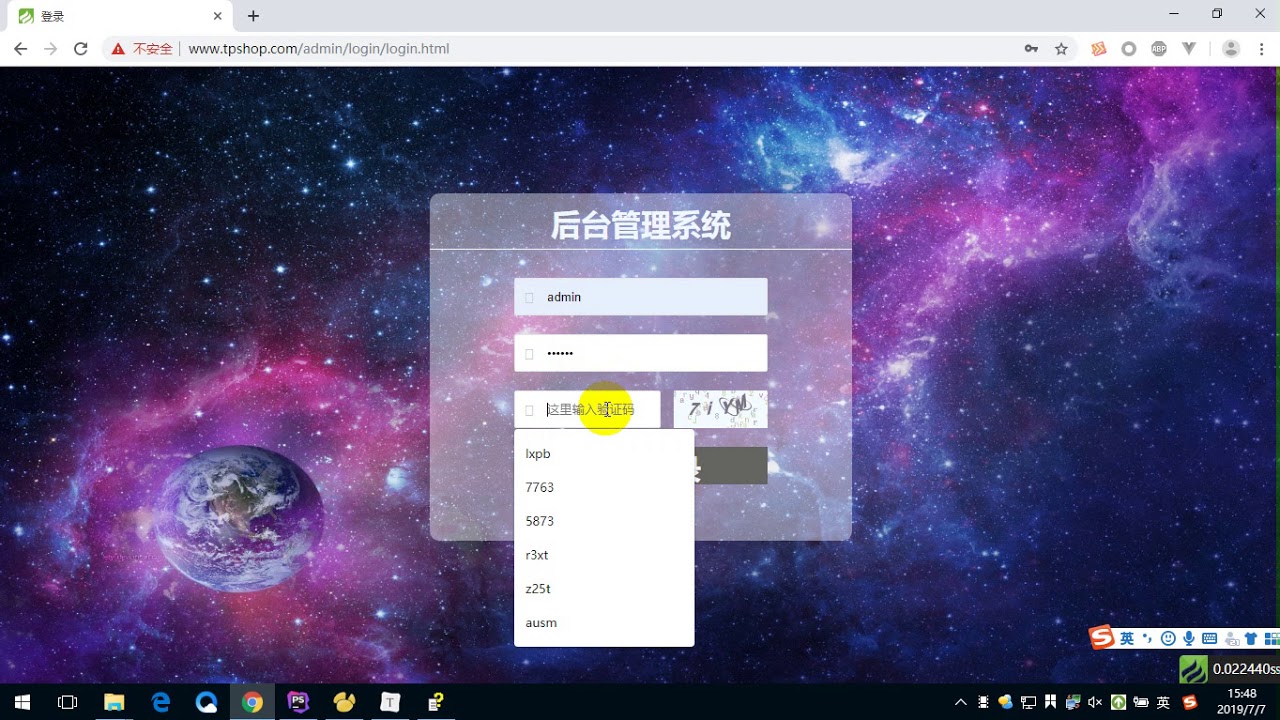Open the clock showing 15:48
Viewport: 1280px width, 720px height.
tap(1241, 701)
